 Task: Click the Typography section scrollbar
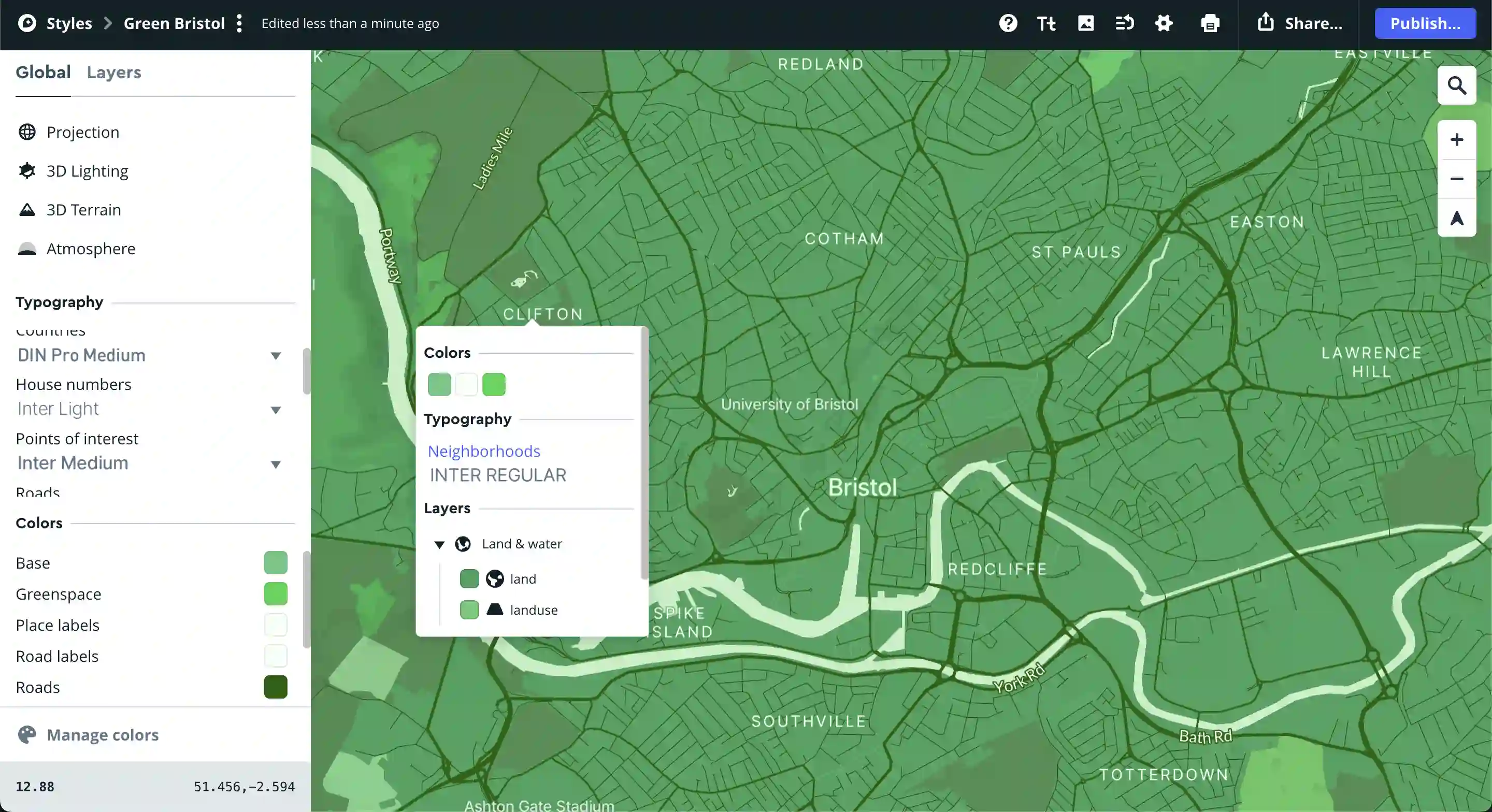(306, 371)
